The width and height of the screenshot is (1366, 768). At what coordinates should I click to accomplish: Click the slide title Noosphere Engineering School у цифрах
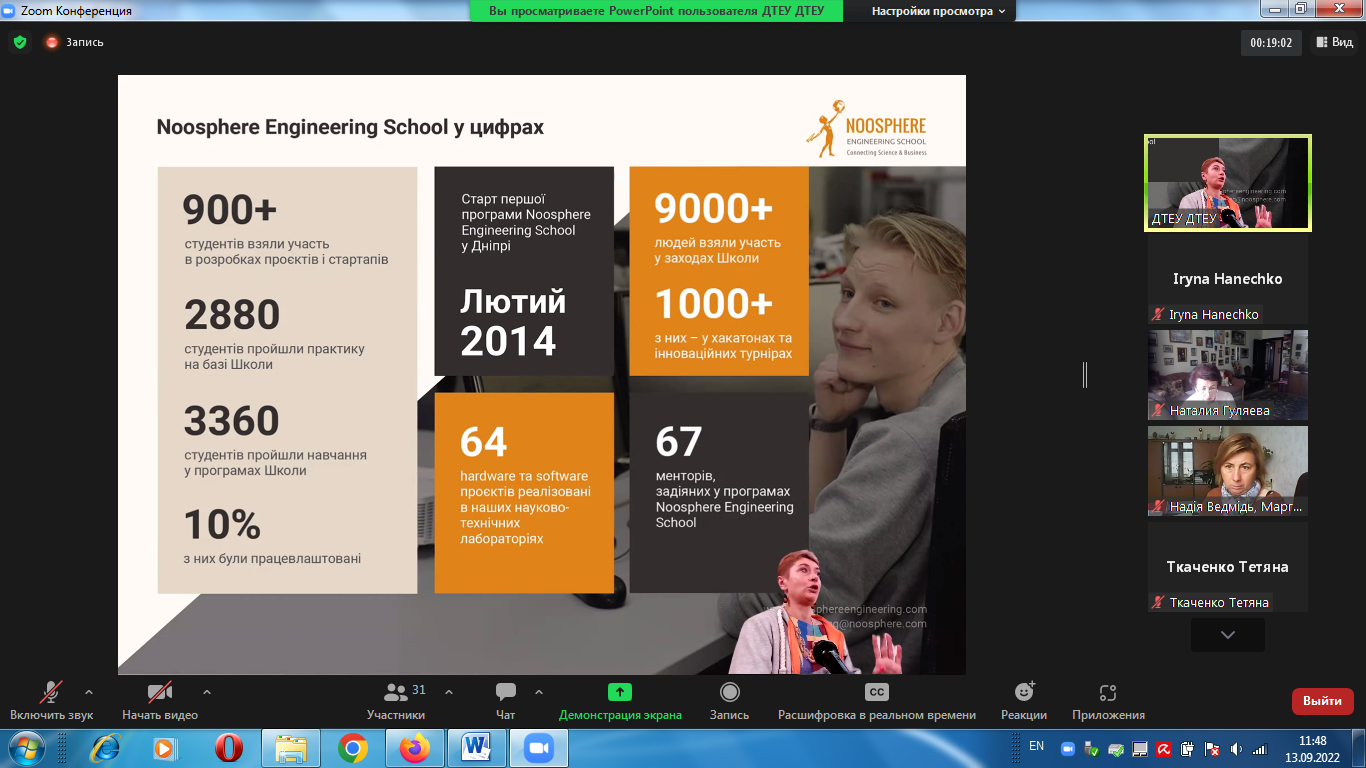[350, 127]
